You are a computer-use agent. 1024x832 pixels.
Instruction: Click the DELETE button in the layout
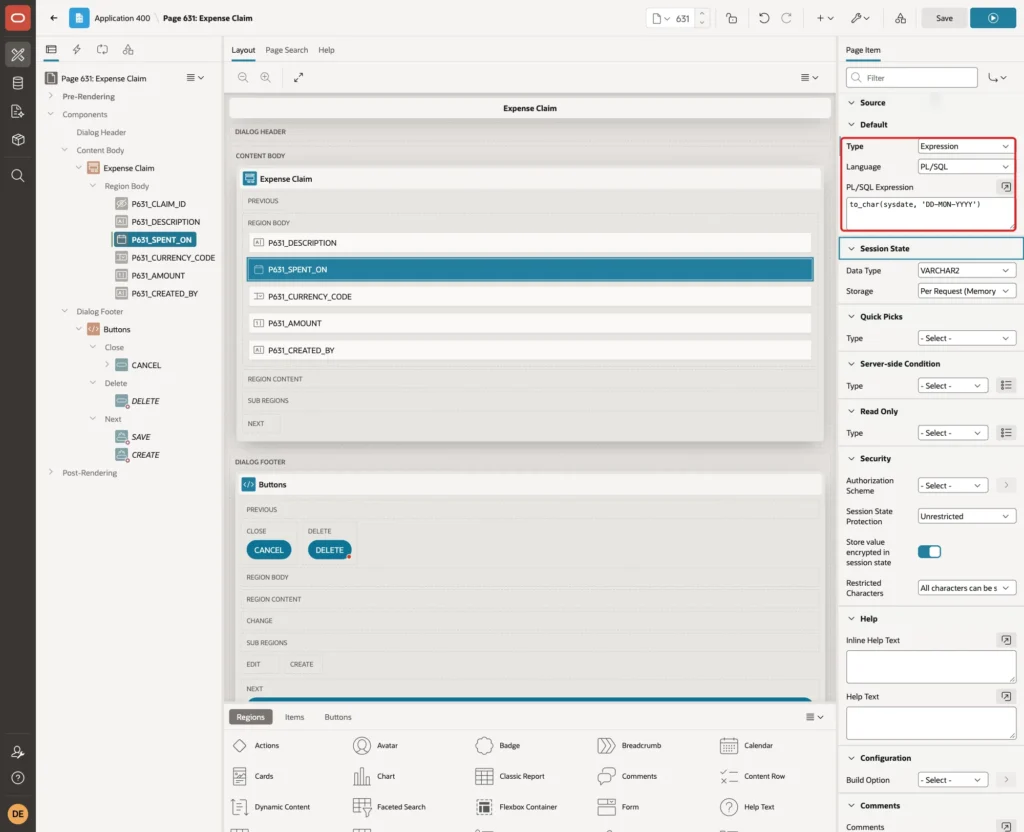[x=329, y=550]
